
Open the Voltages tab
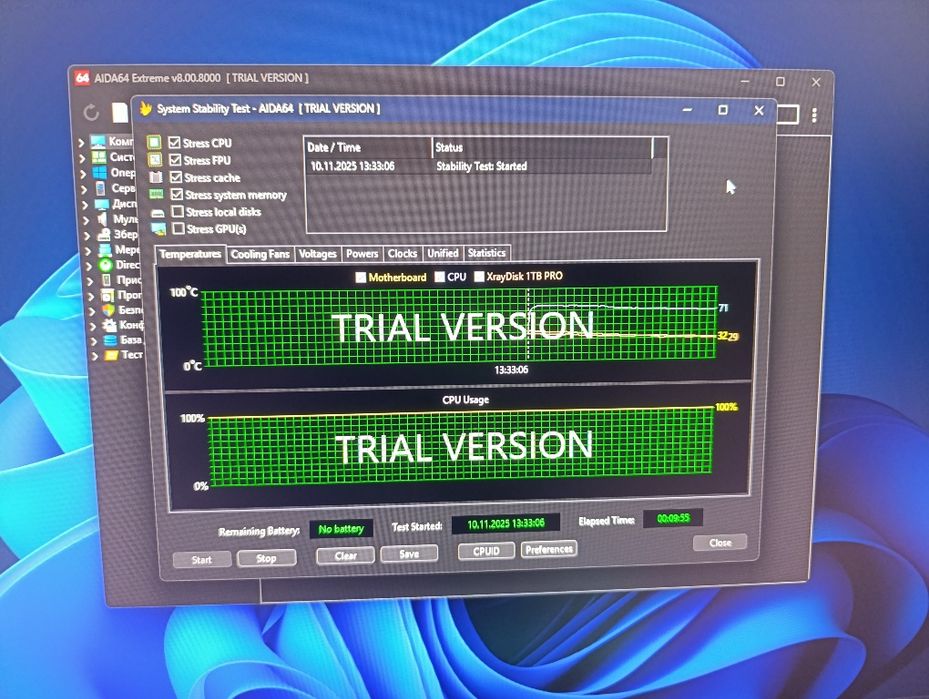[318, 254]
